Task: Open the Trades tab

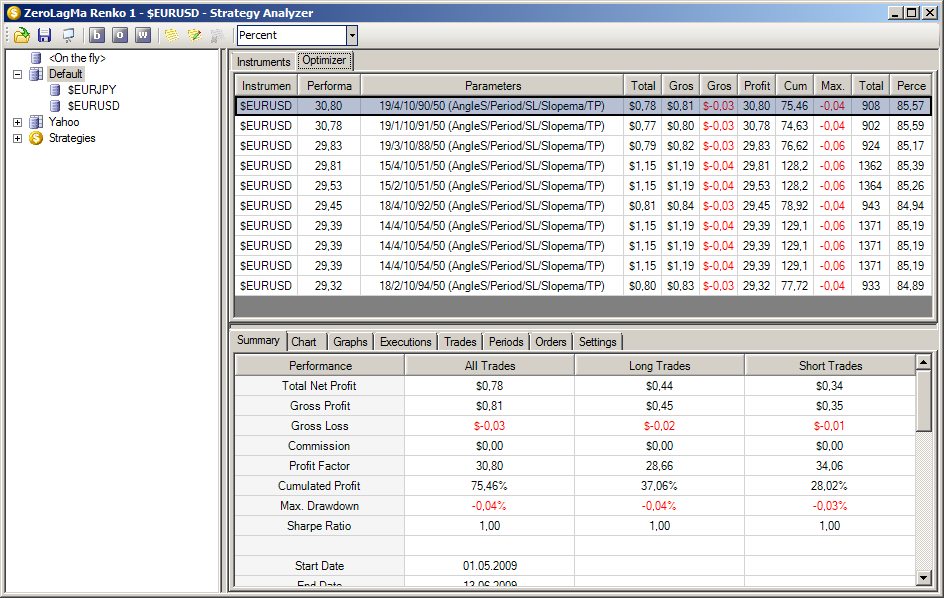Action: click(x=461, y=342)
